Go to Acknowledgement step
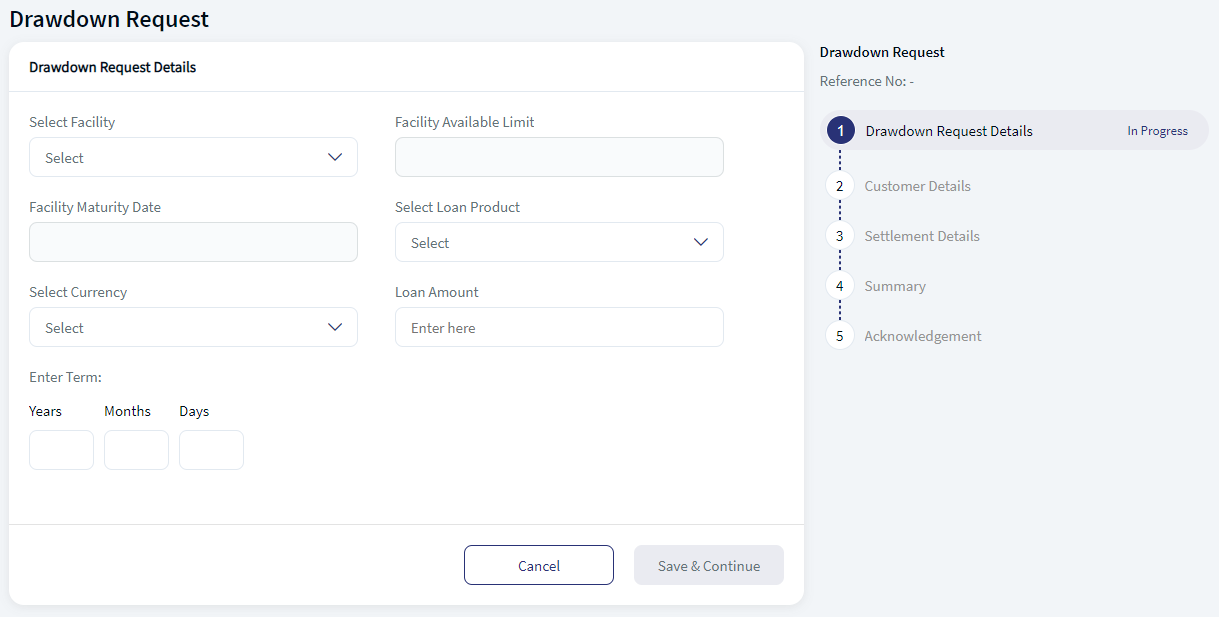 [x=923, y=336]
